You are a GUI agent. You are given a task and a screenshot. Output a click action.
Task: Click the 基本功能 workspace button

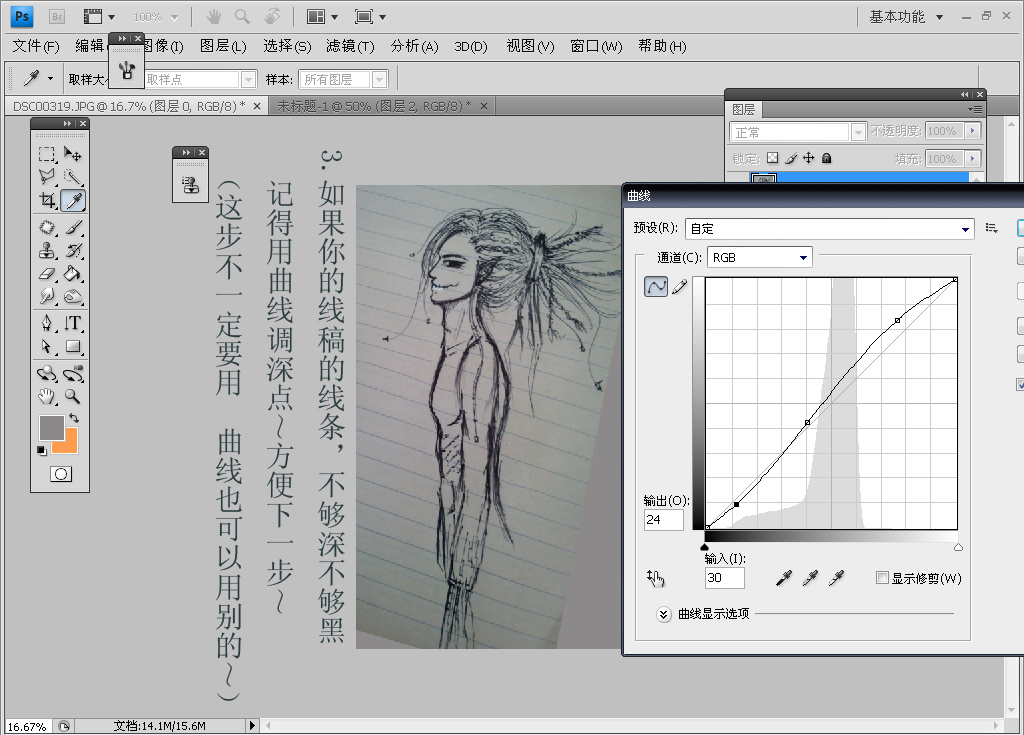point(896,17)
